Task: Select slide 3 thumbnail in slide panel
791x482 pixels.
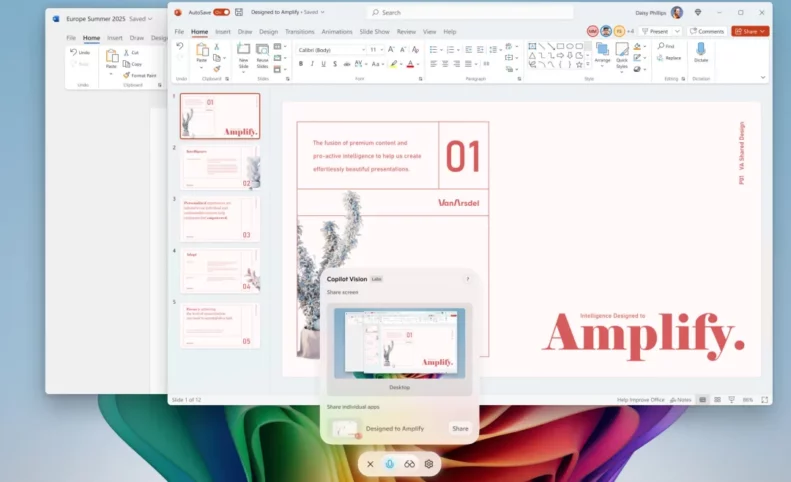Action: tap(220, 219)
